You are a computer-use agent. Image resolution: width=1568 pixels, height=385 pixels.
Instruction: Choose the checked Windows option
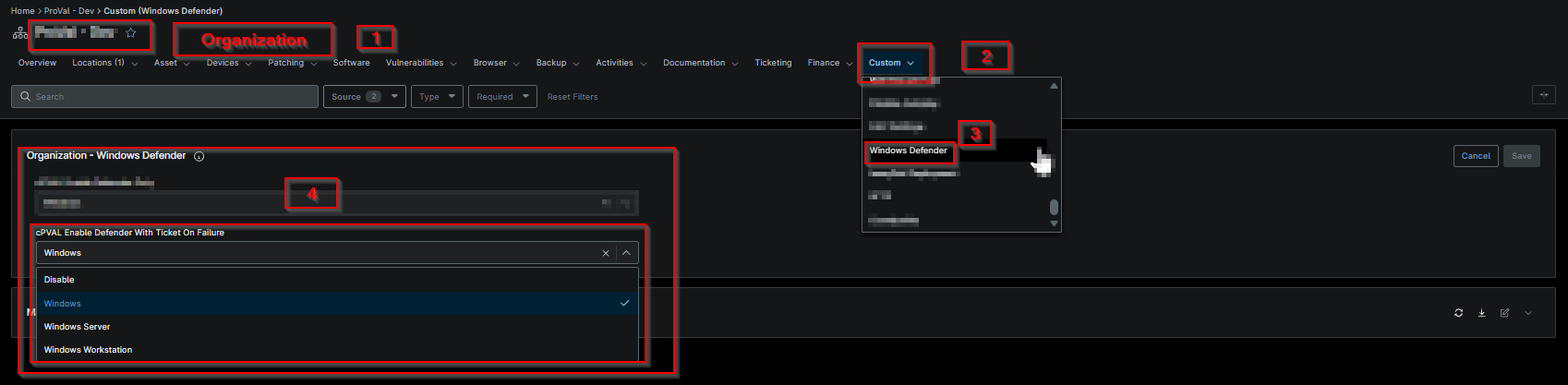point(337,304)
